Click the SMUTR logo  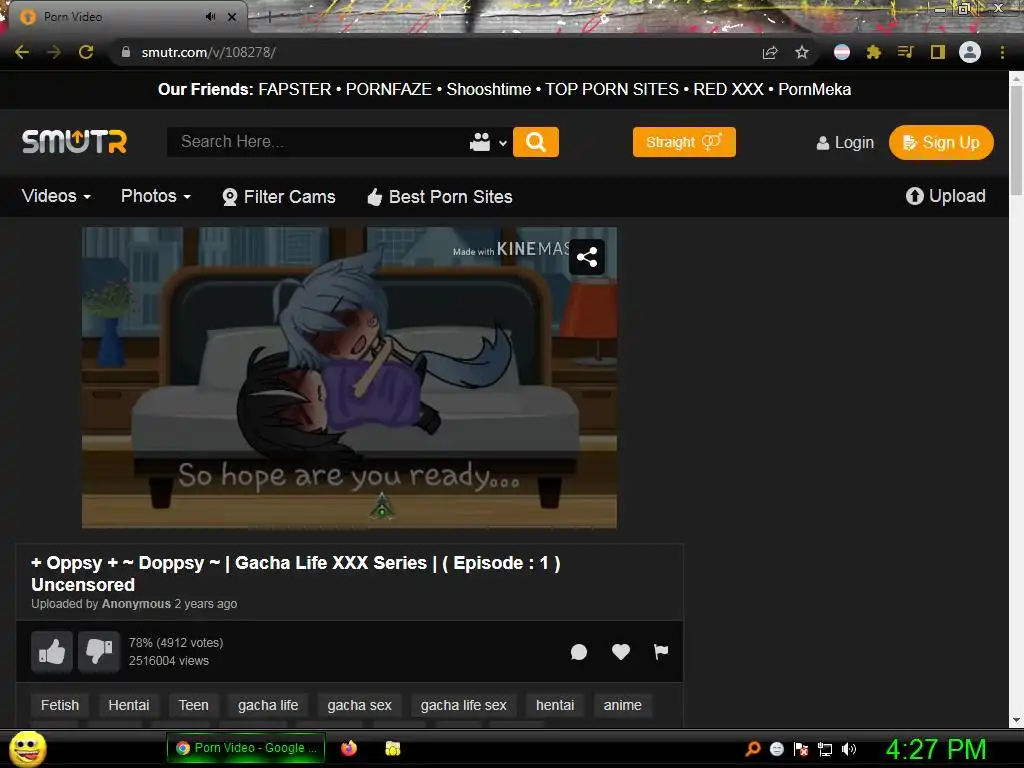point(74,142)
